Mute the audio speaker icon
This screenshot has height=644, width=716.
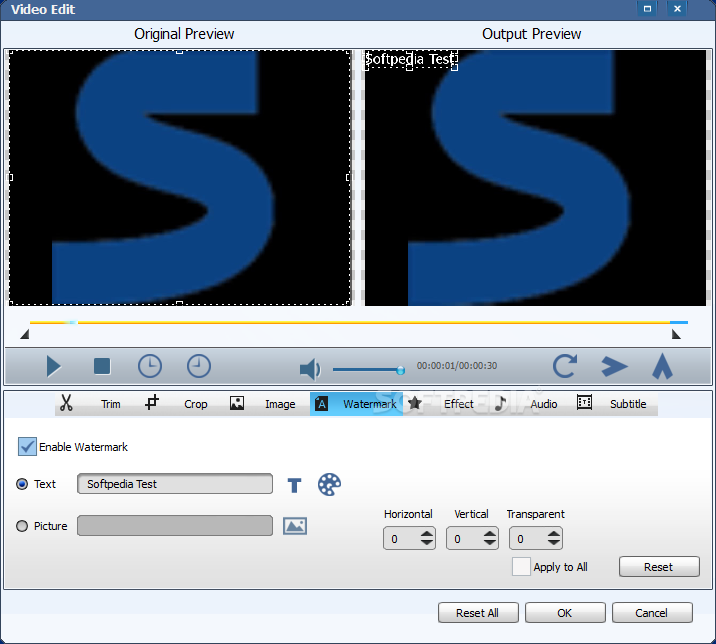(x=310, y=369)
